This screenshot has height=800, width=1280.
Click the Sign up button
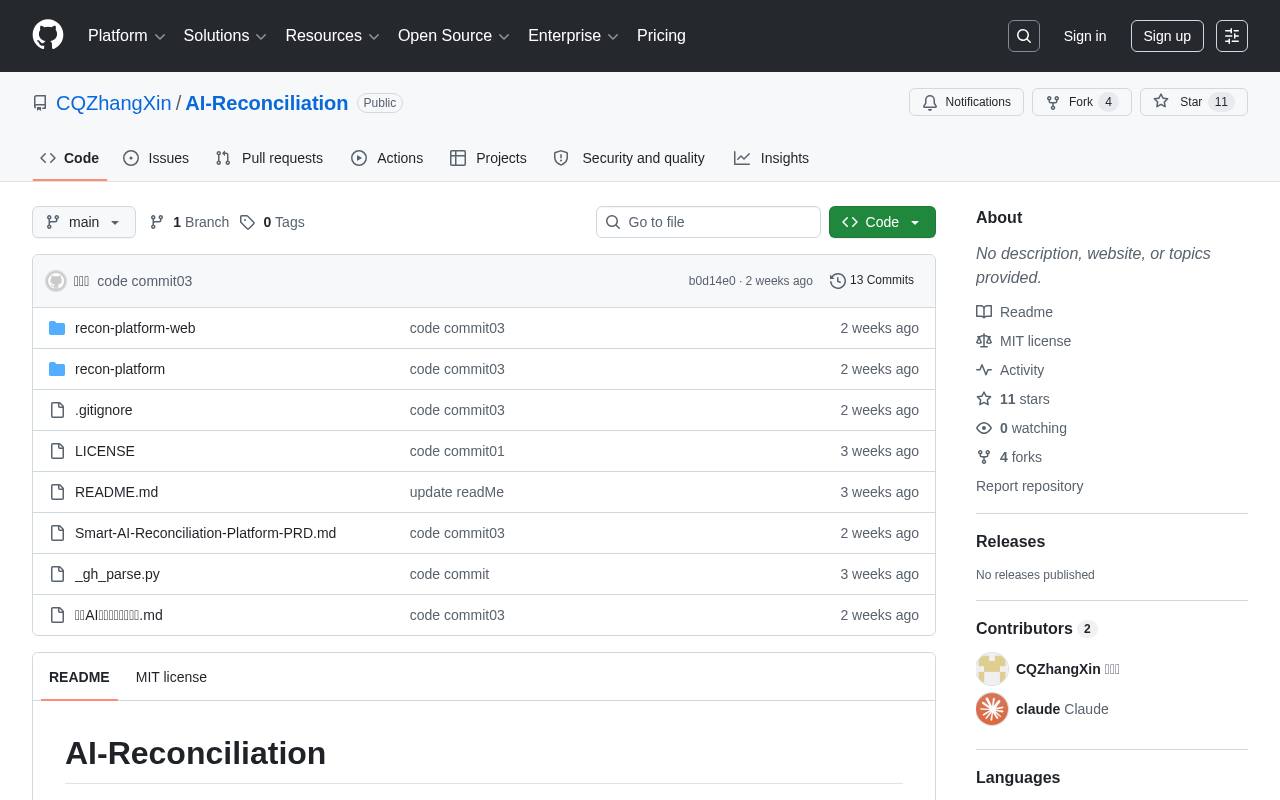point(1167,36)
